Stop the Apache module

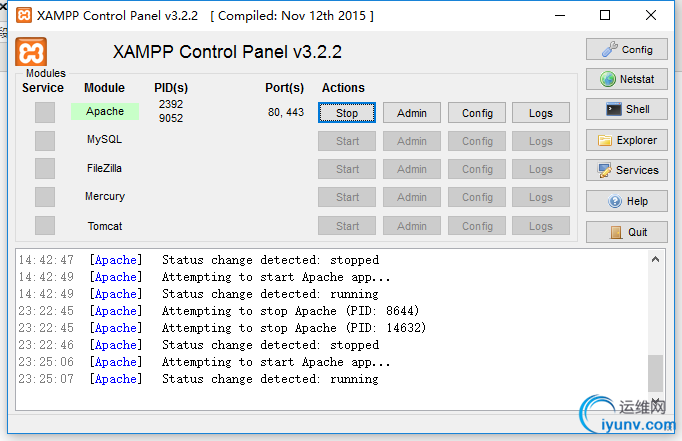point(347,113)
